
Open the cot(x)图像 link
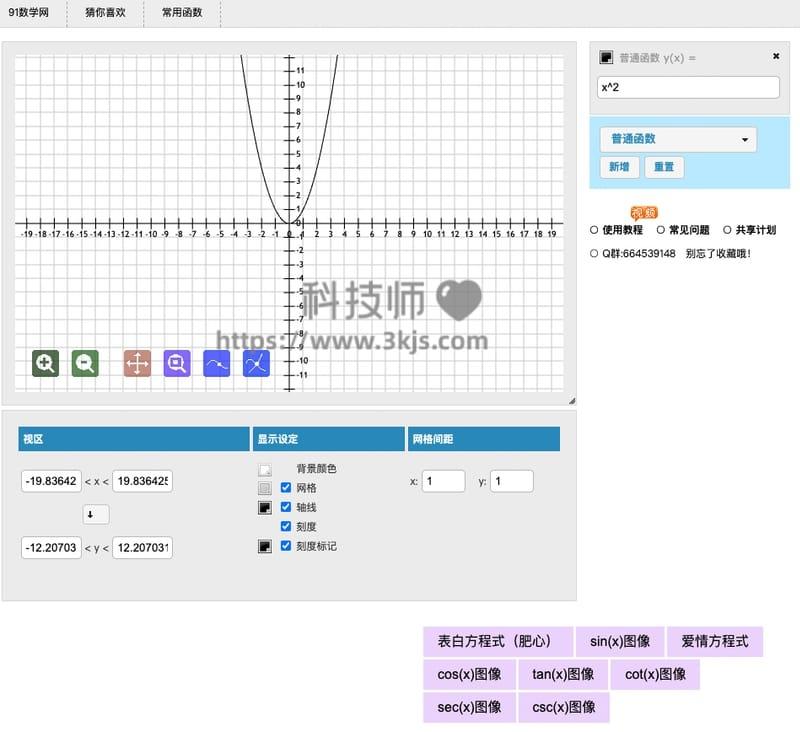tap(655, 674)
